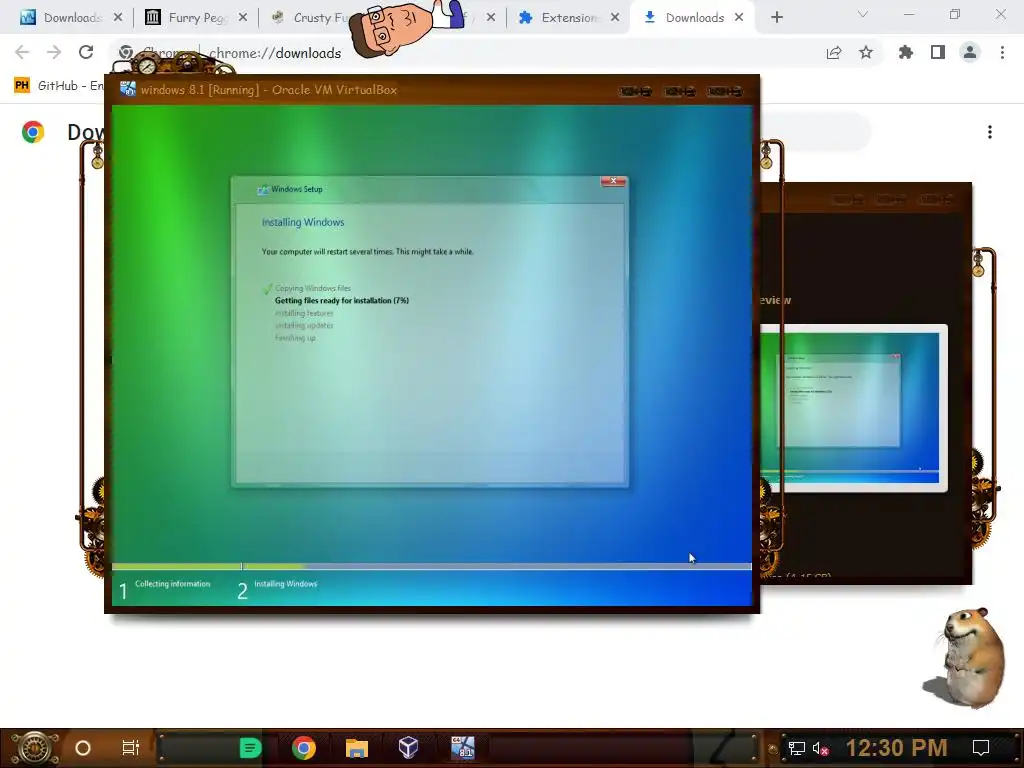Click step 2 "Installing Windows" label
Screen dimensions: 1024x768
click(285, 584)
